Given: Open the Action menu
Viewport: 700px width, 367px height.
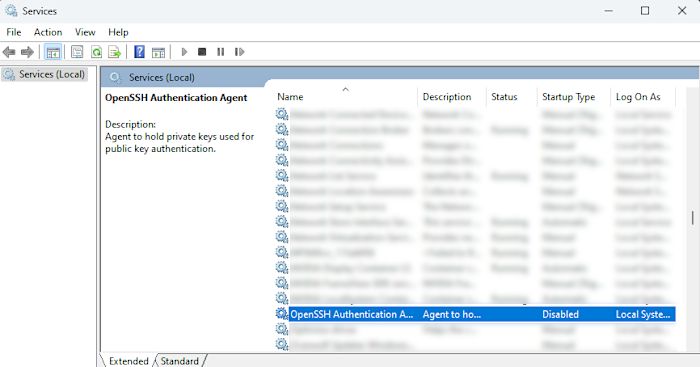Looking at the screenshot, I should click(x=48, y=32).
